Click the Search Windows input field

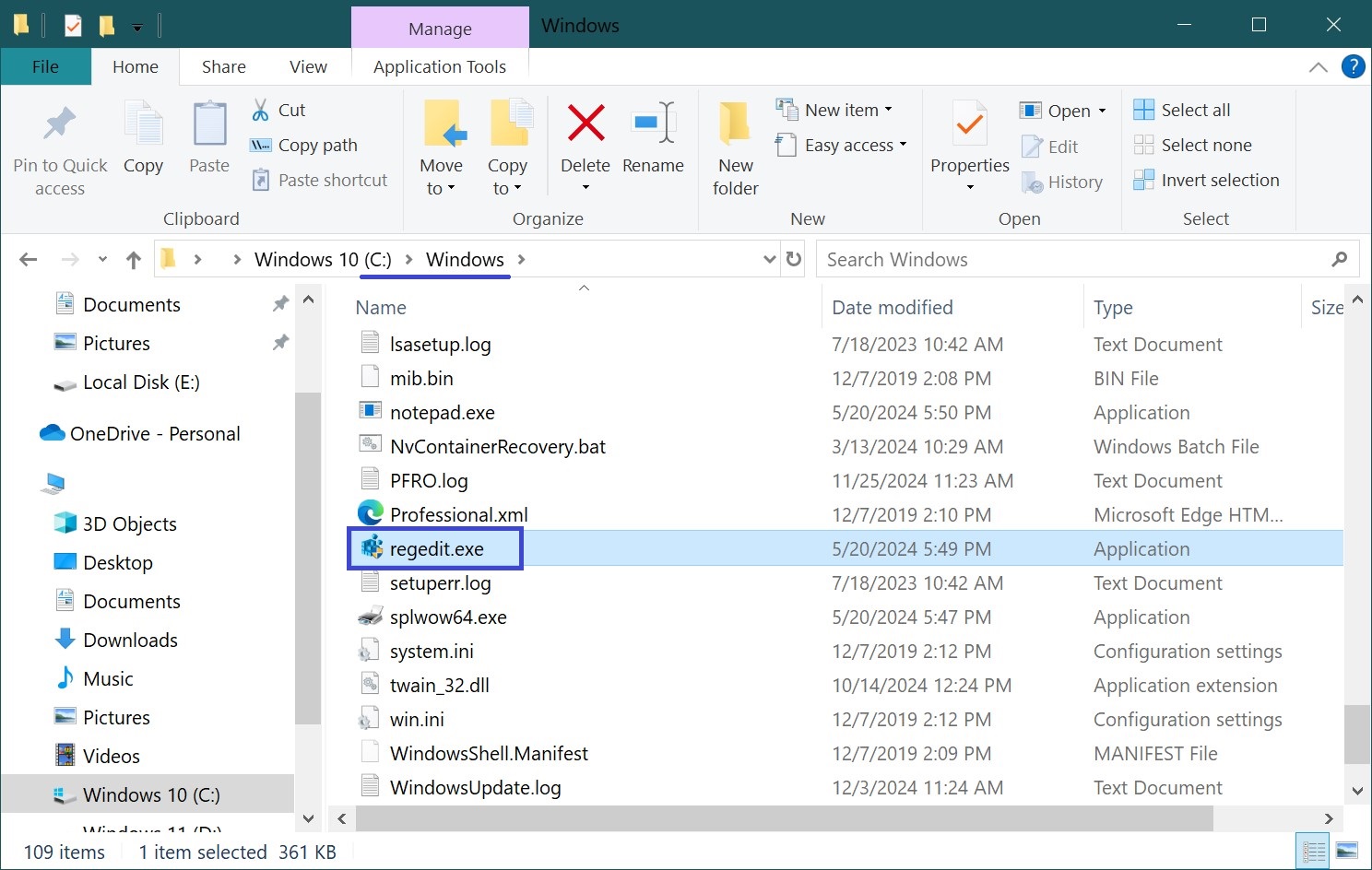click(1074, 260)
